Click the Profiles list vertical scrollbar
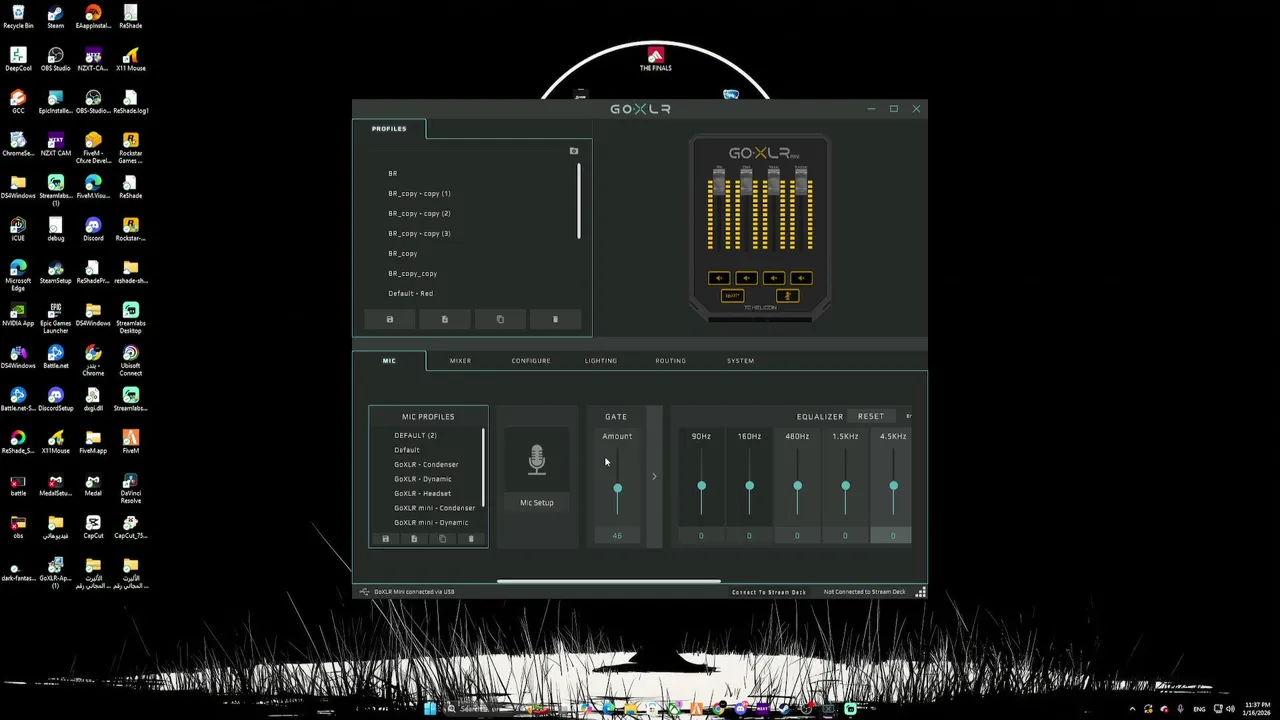This screenshot has height=720, width=1280. pyautogui.click(x=578, y=200)
